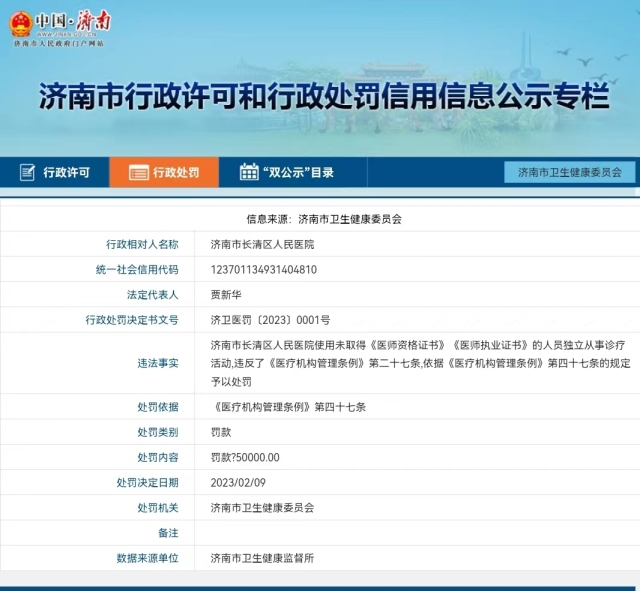The image size is (640, 591).
Task: Click the 行政许可 notepad icon
Action: tap(27, 173)
